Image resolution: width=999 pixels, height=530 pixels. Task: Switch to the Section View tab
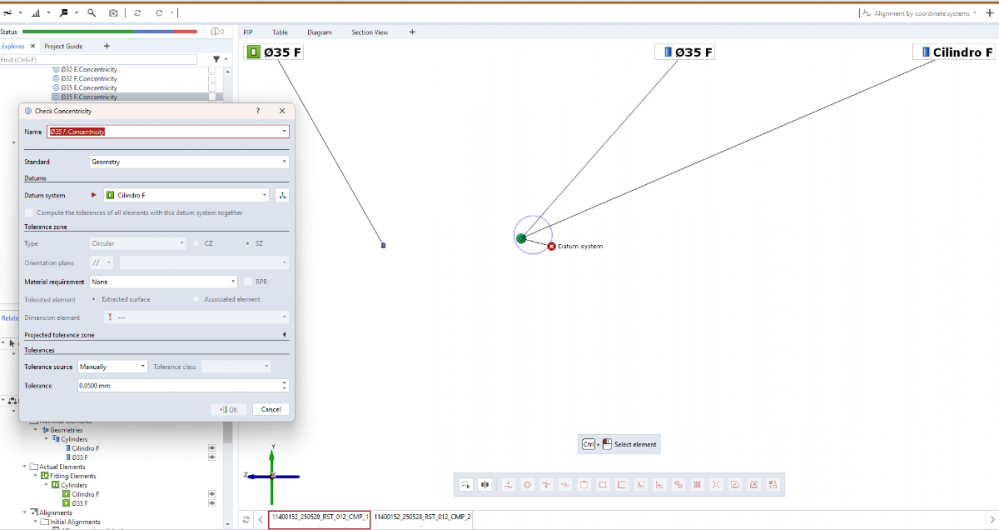click(369, 32)
